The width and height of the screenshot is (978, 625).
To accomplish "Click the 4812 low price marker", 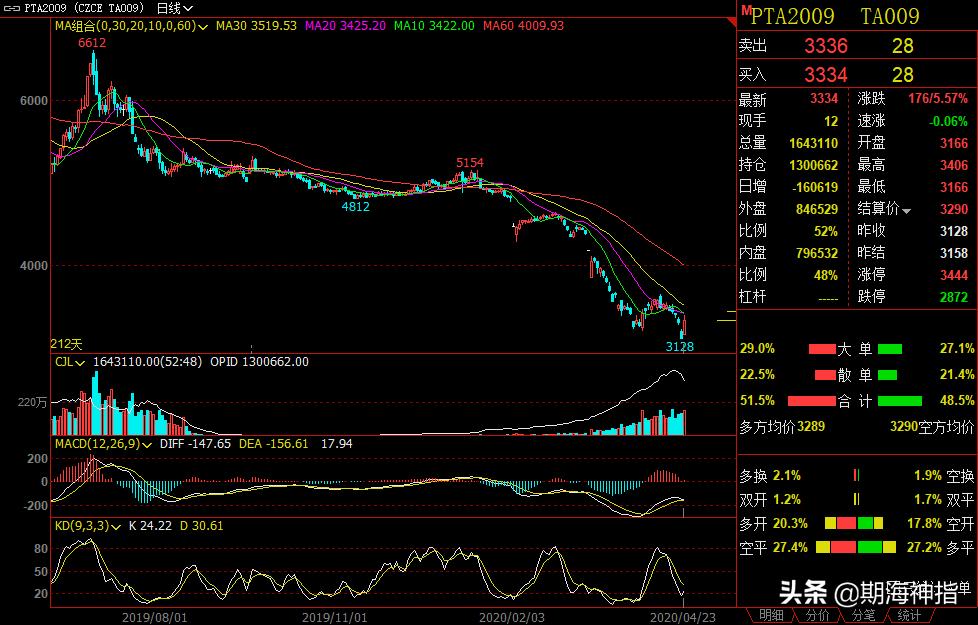I will [356, 206].
